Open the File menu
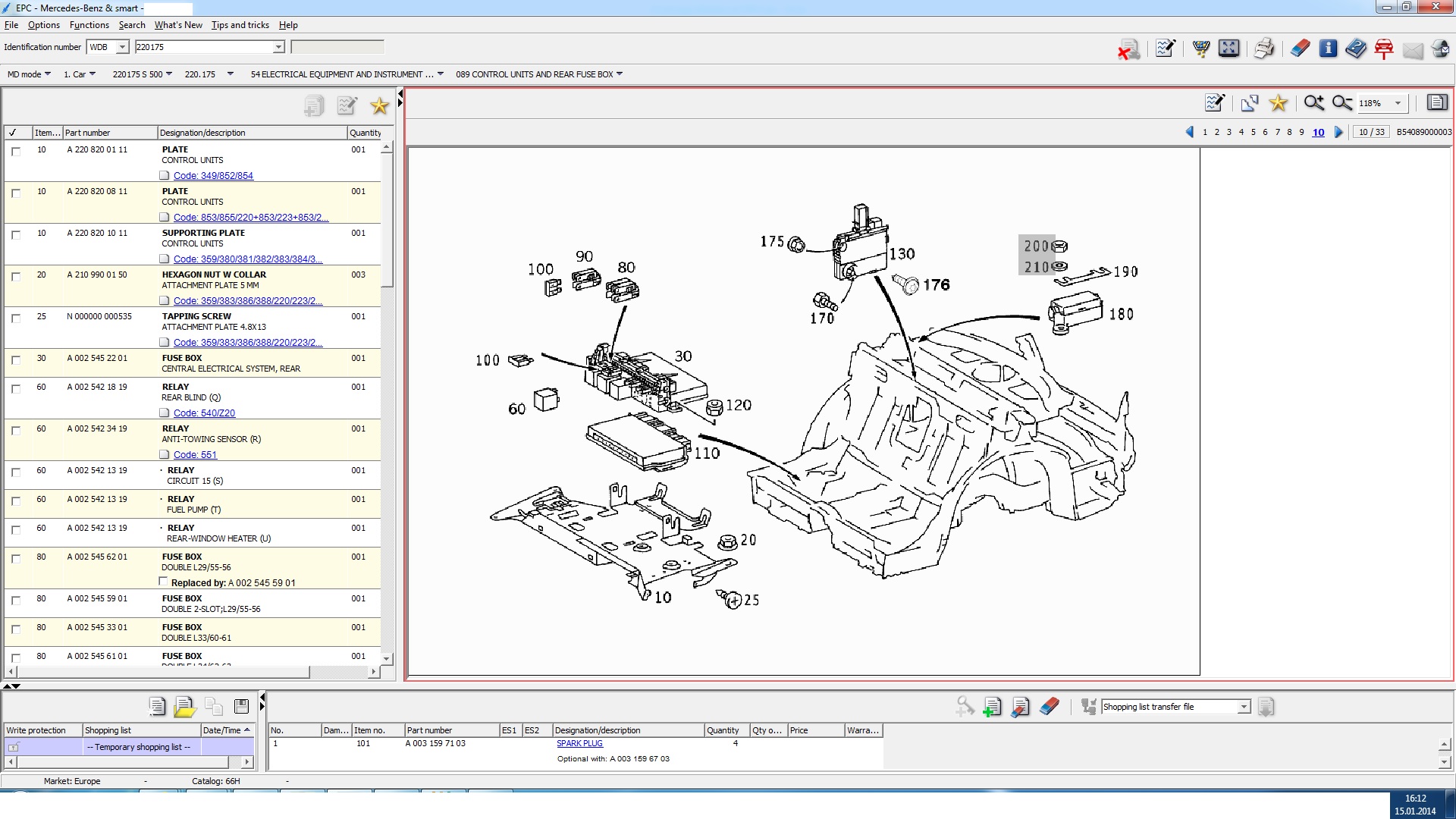This screenshot has width=1456, height=819. point(11,25)
